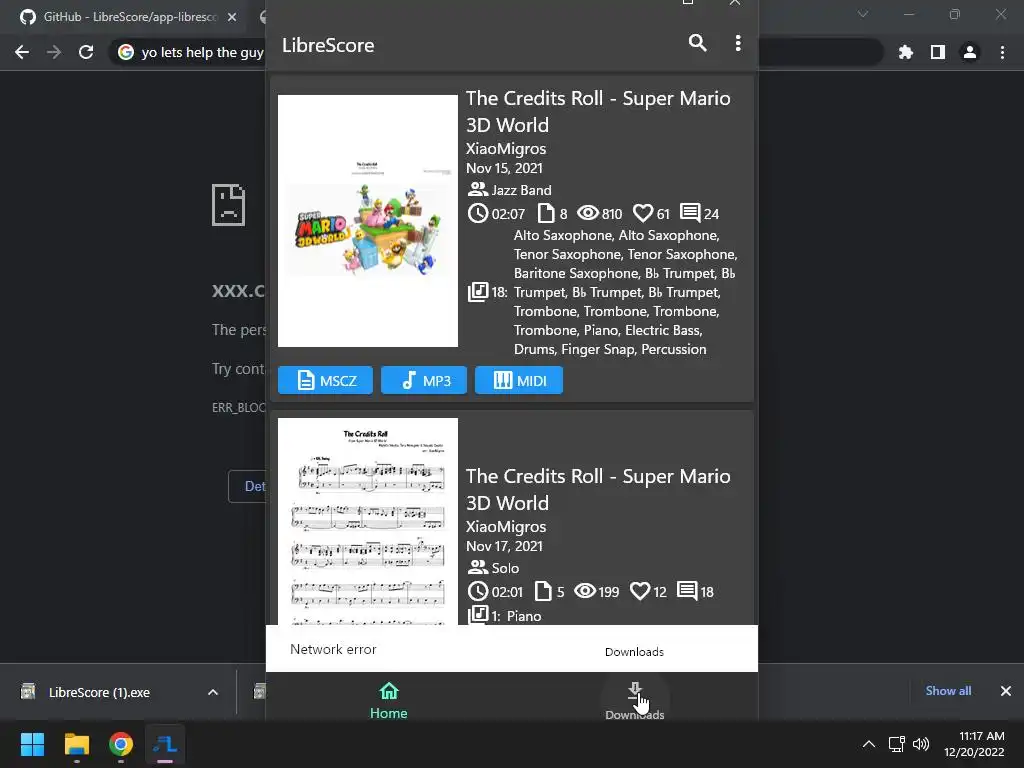This screenshot has height=768, width=1024.
Task: Click Show all downloads link
Action: 948,691
